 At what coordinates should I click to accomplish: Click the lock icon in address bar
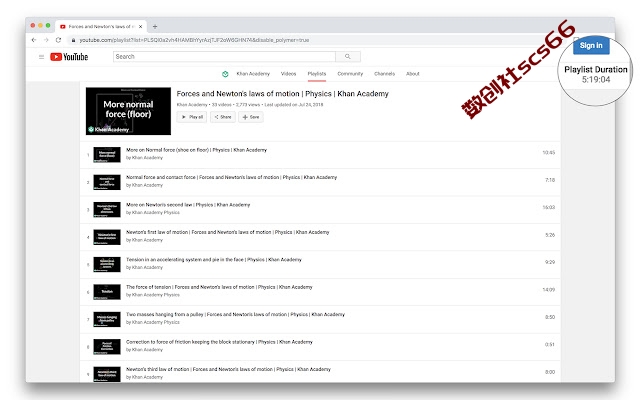click(x=73, y=40)
